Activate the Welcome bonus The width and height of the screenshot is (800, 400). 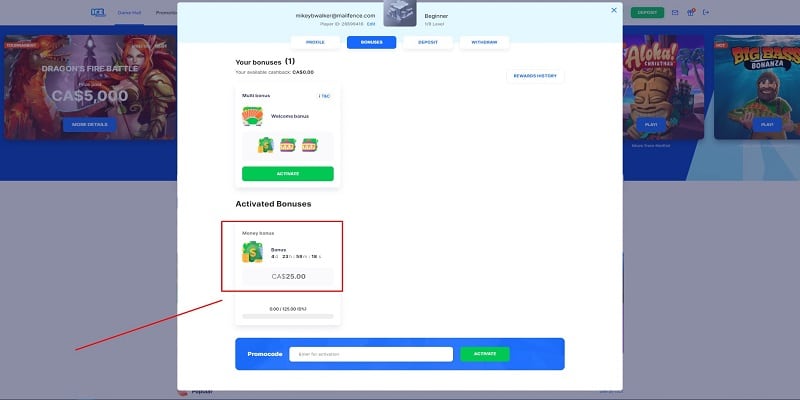tap(287, 174)
